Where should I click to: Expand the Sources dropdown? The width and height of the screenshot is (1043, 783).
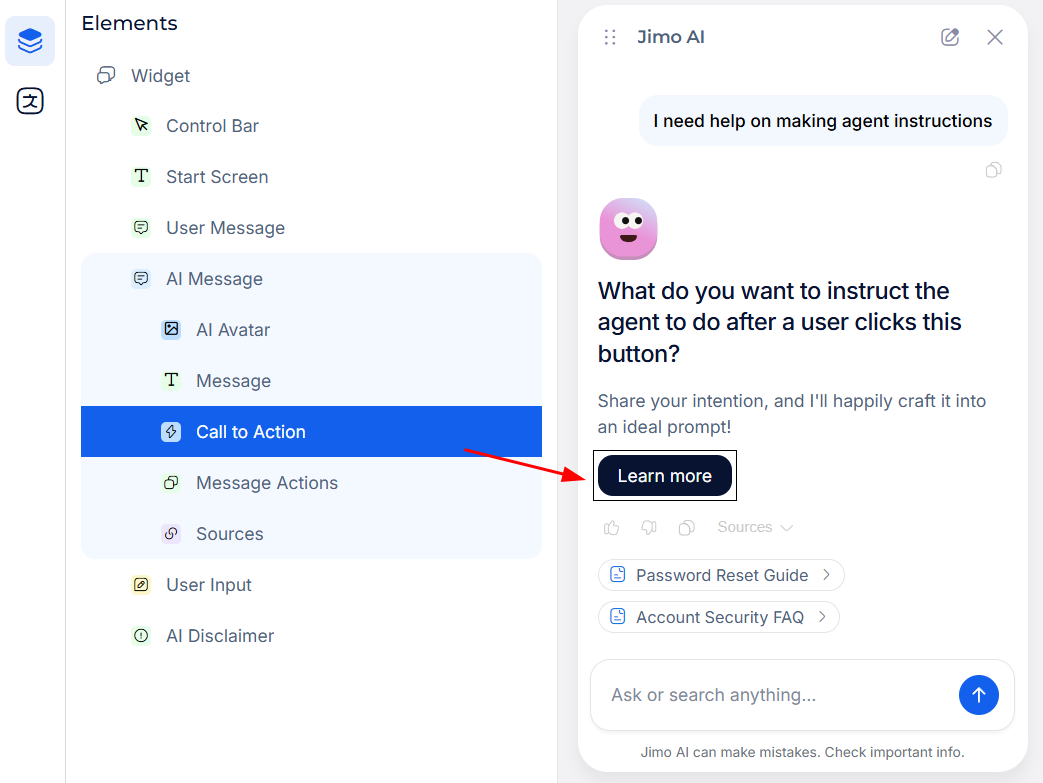(755, 527)
